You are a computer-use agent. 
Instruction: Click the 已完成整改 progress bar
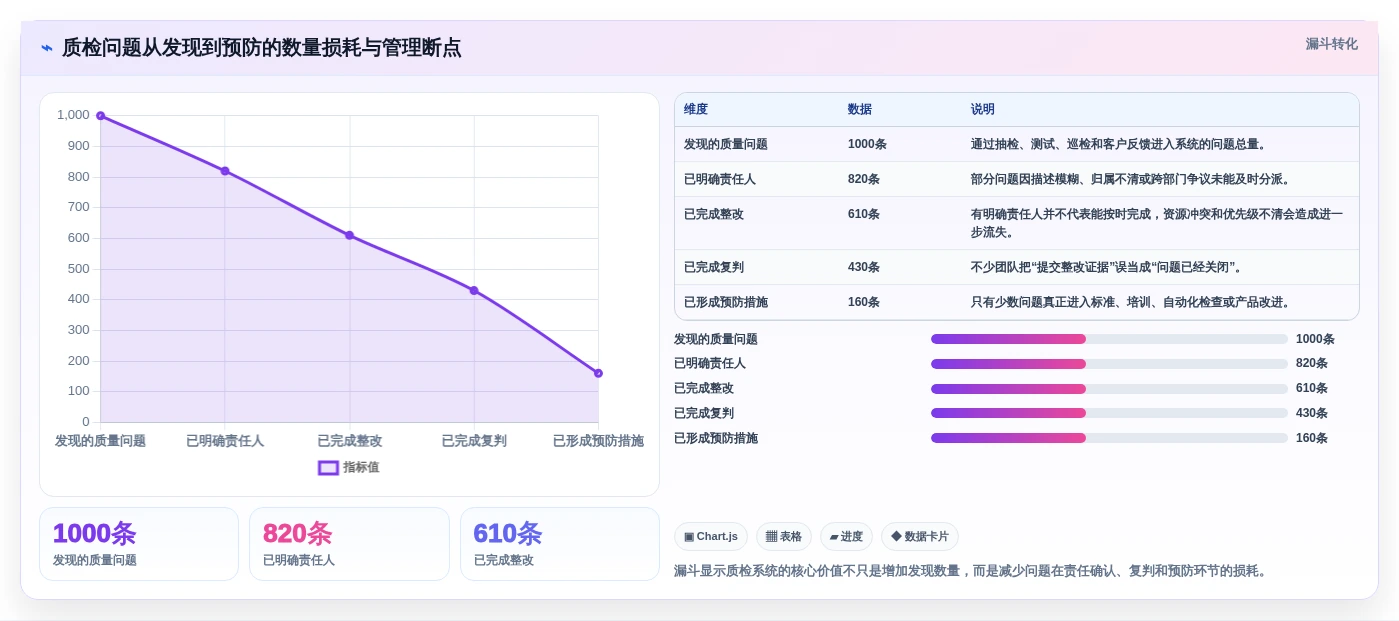[x=1109, y=389]
